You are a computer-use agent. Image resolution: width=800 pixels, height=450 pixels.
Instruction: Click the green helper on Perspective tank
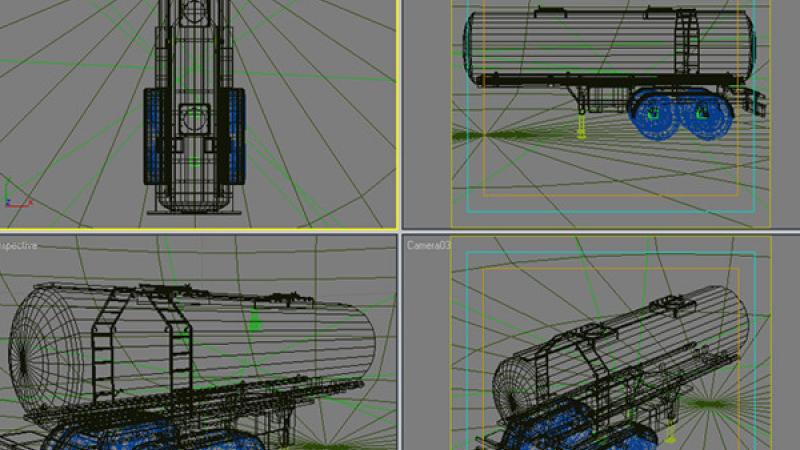pos(254,321)
